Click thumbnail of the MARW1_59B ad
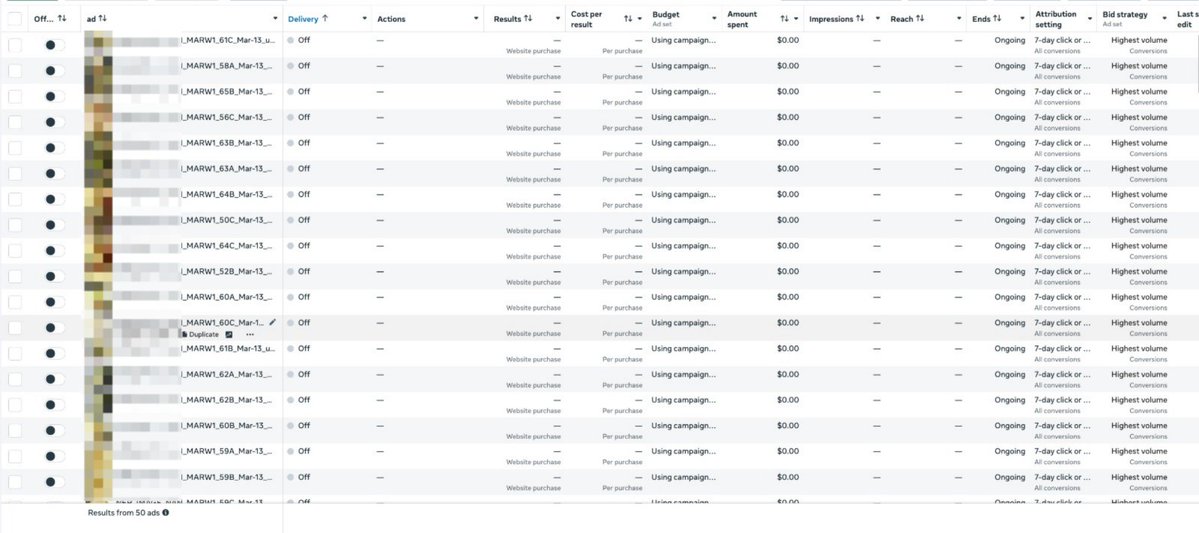This screenshot has height=533, width=1199. pyautogui.click(x=99, y=482)
